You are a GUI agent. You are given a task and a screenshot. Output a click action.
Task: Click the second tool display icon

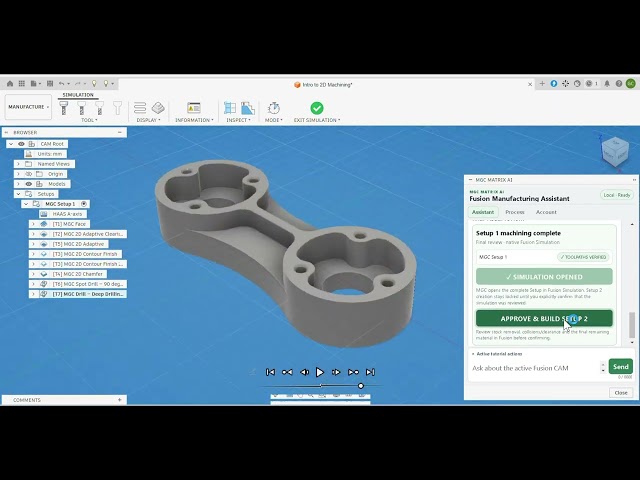[x=82, y=108]
